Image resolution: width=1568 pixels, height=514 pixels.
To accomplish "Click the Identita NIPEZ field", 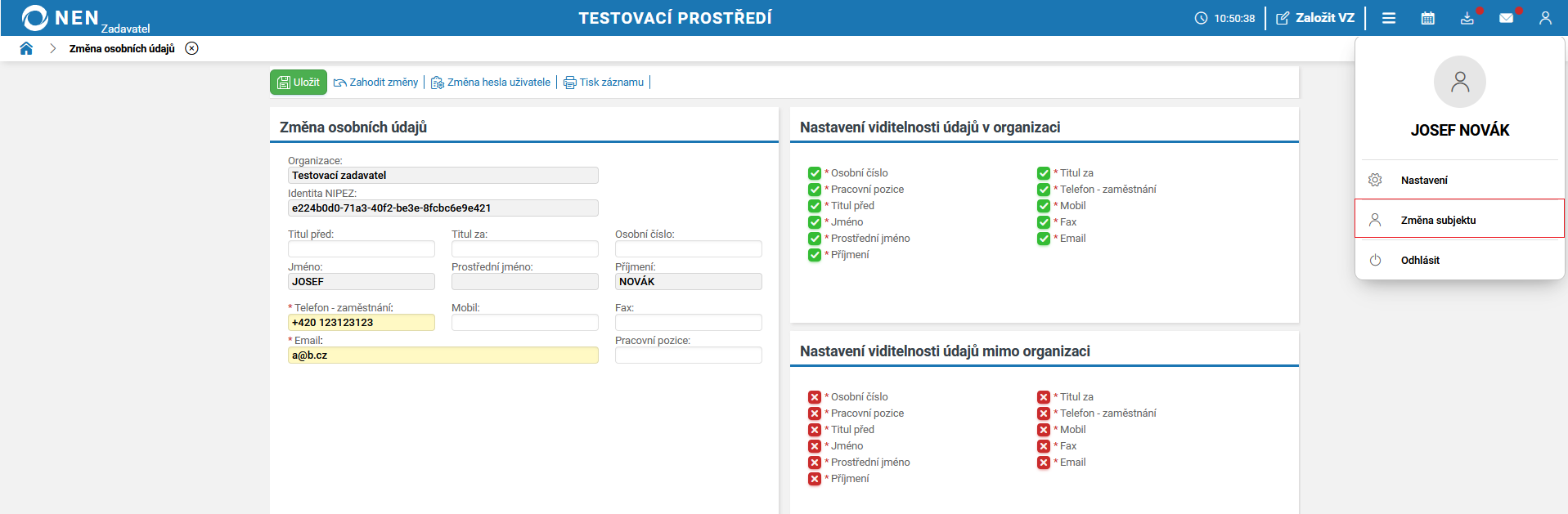I will tap(443, 208).
